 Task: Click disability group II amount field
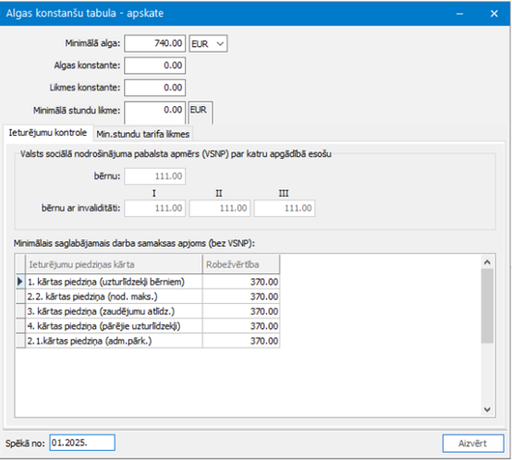click(x=220, y=208)
